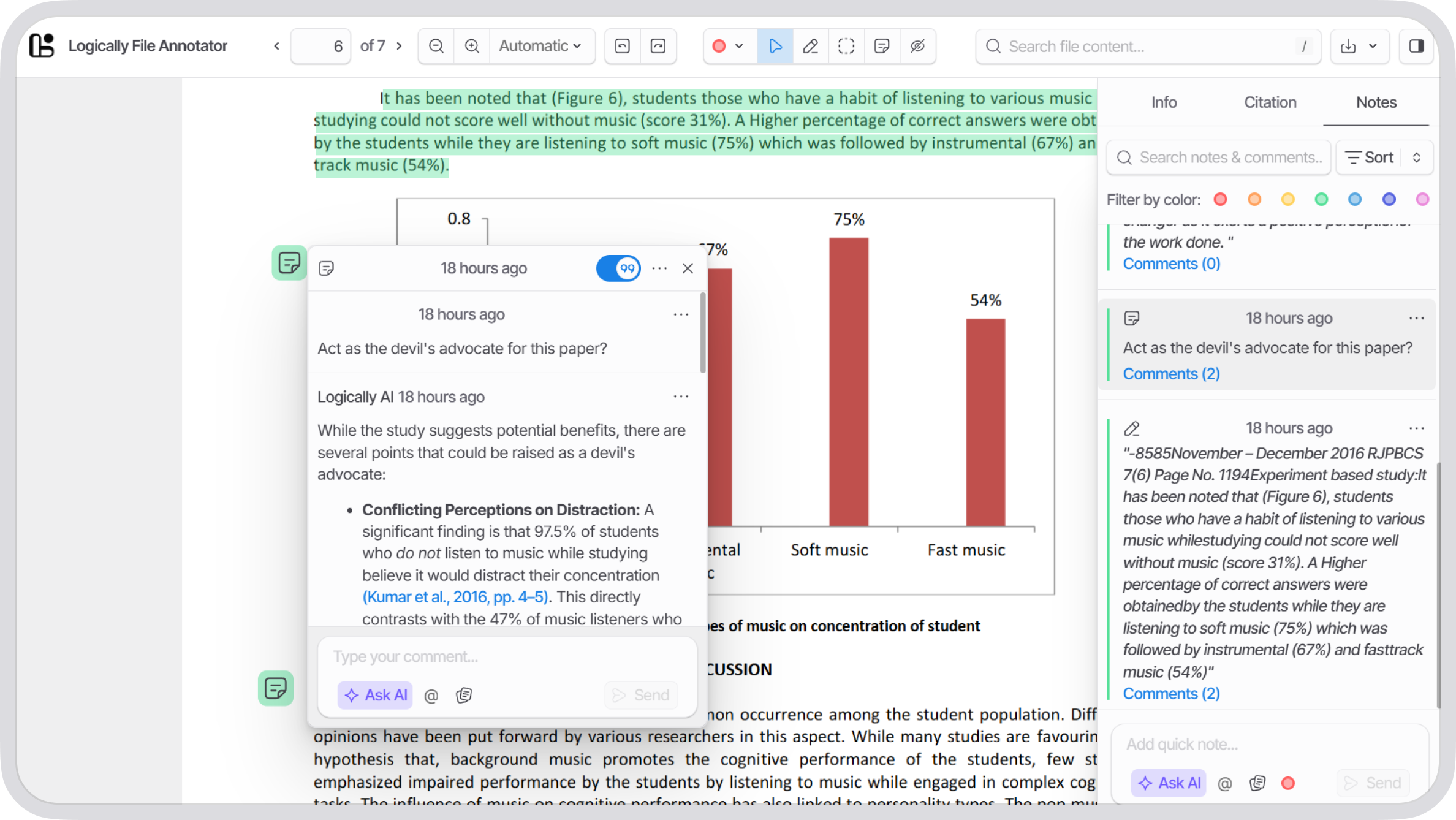The height and width of the screenshot is (820, 1456).
Task: Filter notes by red color
Action: click(x=1220, y=199)
